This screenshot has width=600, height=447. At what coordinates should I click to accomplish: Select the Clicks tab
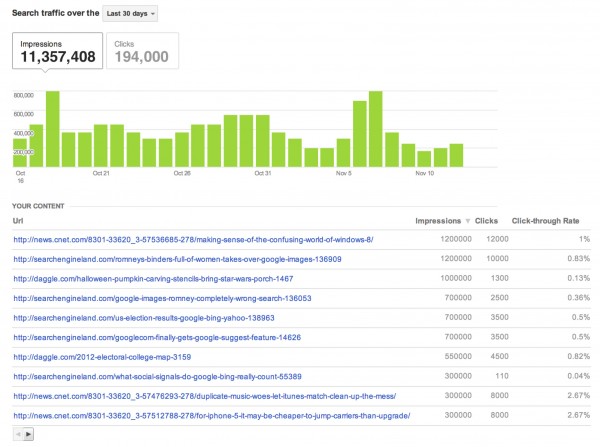(142, 51)
